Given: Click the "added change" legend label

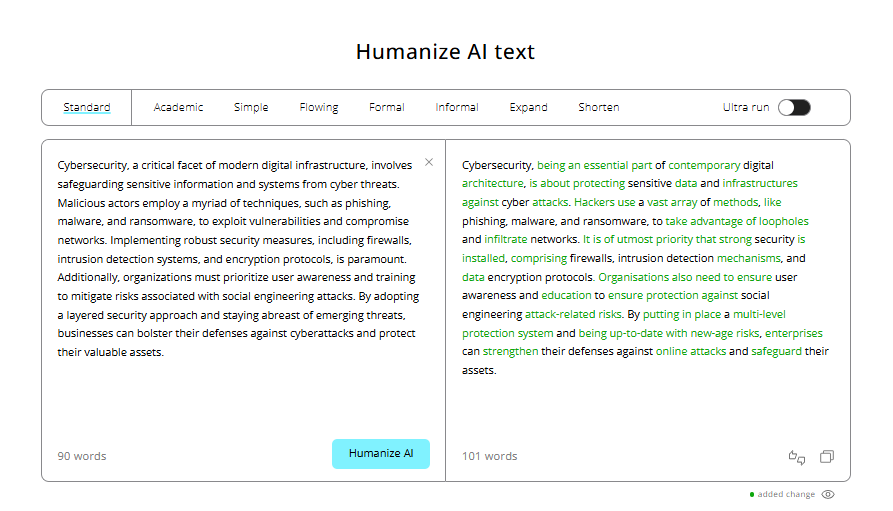Looking at the screenshot, I should pos(786,494).
